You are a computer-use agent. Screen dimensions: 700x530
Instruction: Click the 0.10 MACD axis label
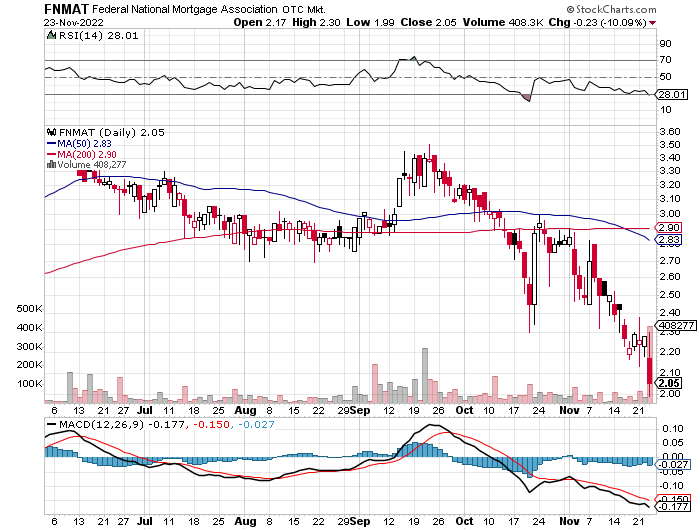coord(673,429)
